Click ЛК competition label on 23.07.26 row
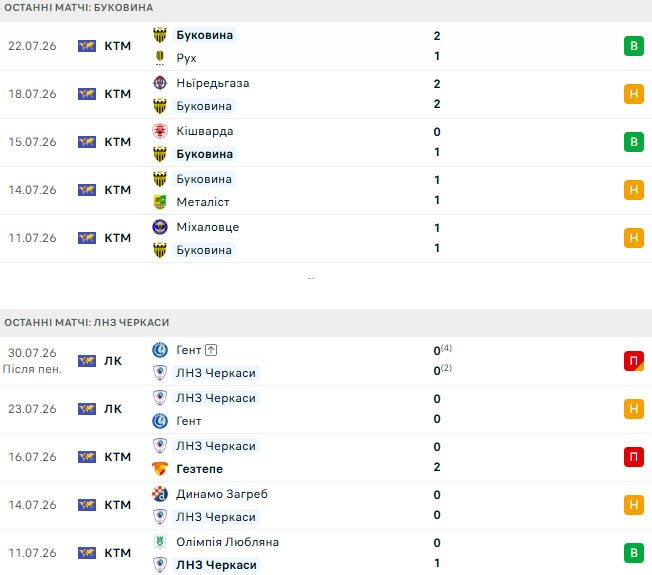 click(113, 409)
